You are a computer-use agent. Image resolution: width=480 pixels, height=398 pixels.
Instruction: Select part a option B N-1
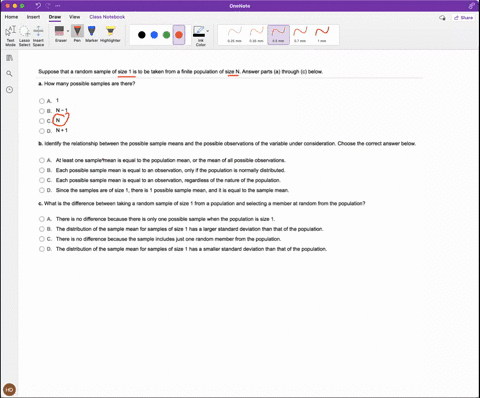[42, 111]
